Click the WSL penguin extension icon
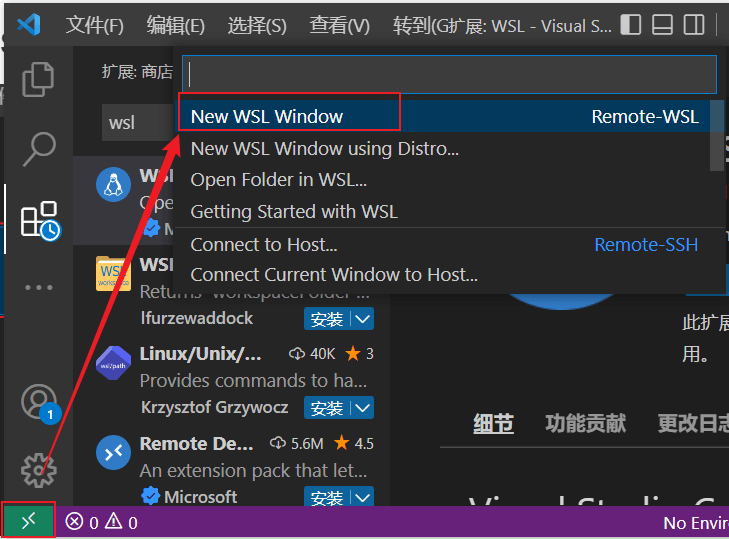This screenshot has width=729, height=539. (113, 184)
